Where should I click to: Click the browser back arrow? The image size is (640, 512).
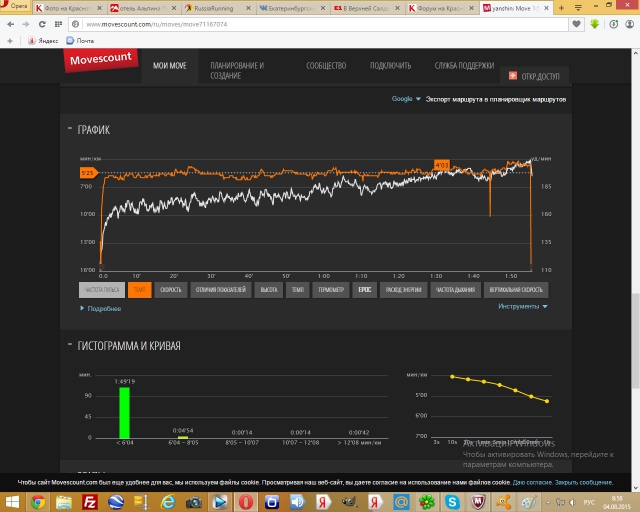pos(11,24)
